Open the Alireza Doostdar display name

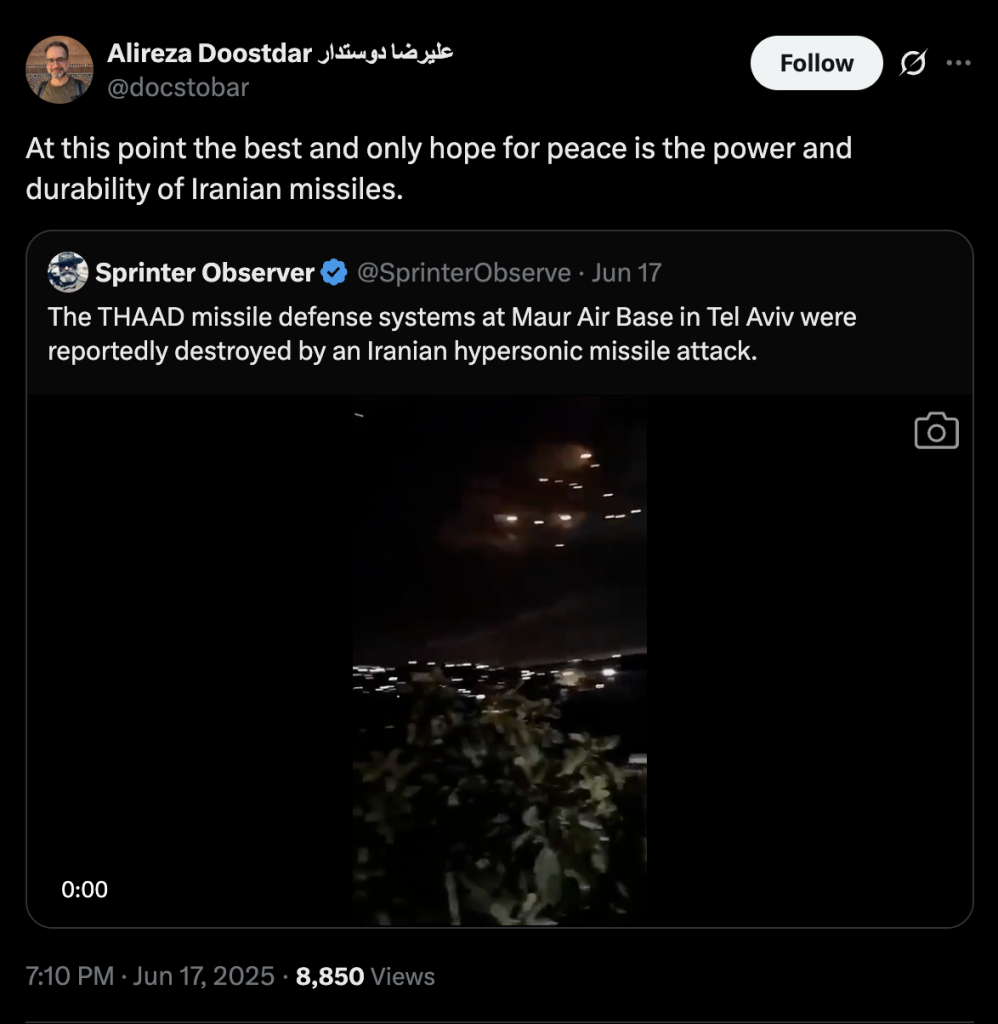coord(209,54)
